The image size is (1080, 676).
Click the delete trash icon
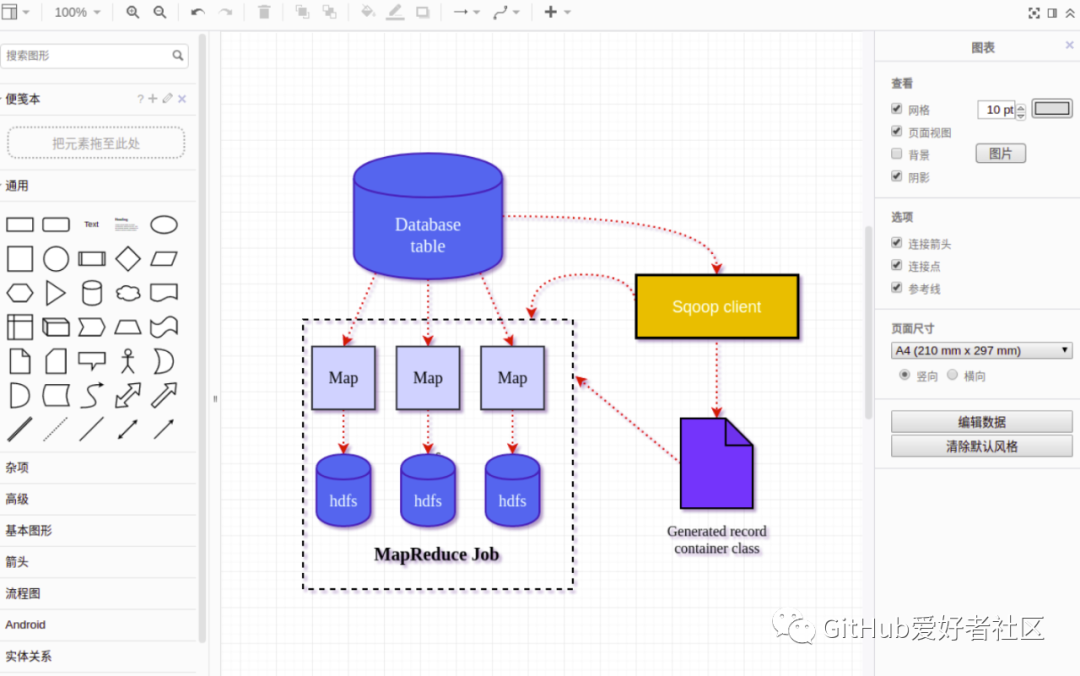coord(264,12)
